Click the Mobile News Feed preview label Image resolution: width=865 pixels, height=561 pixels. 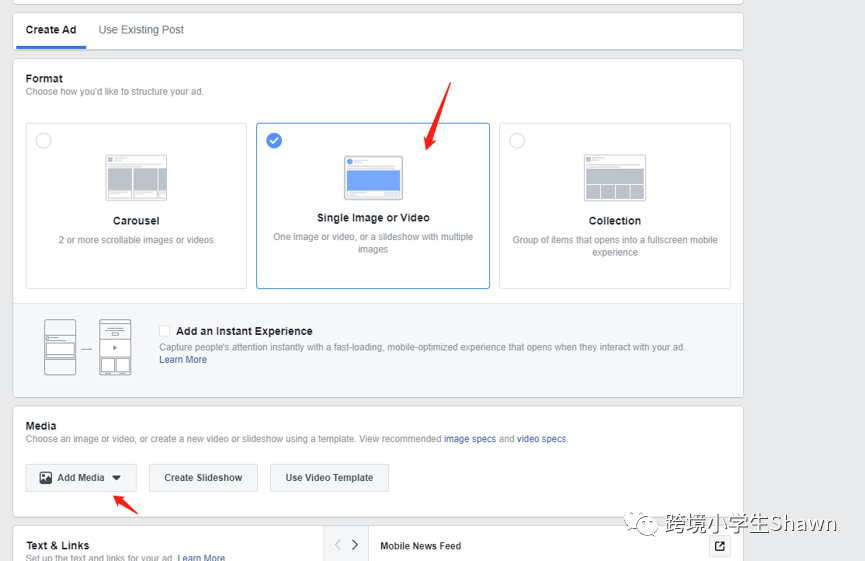point(420,546)
